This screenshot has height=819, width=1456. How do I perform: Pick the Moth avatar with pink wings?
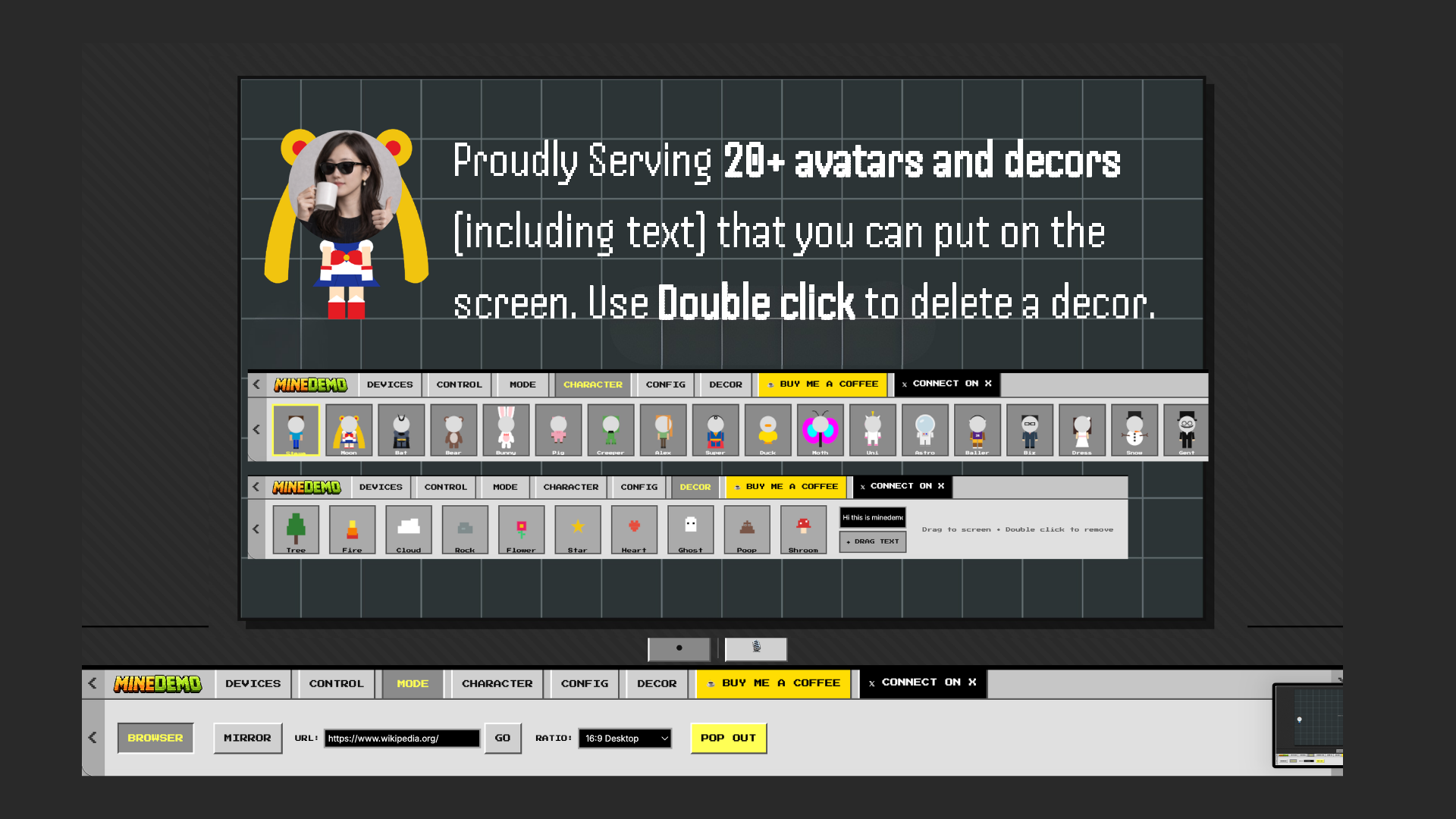[x=820, y=430]
